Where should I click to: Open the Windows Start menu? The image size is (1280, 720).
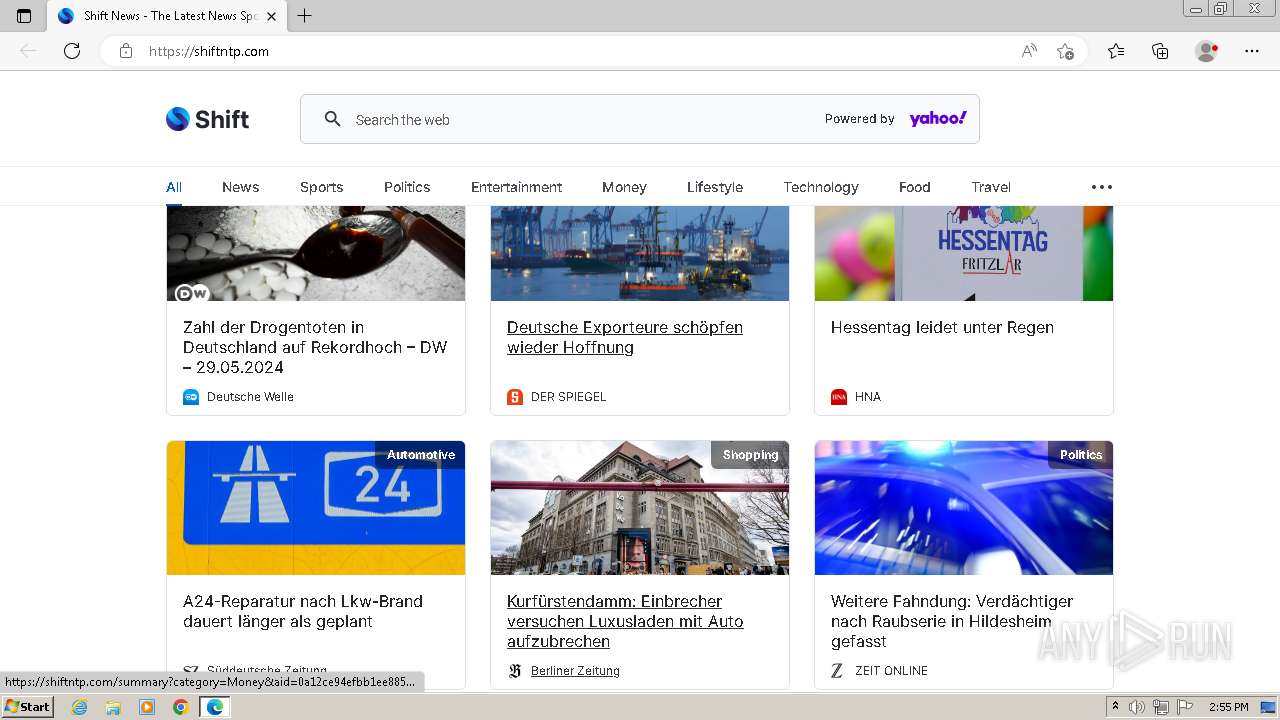click(x=27, y=707)
